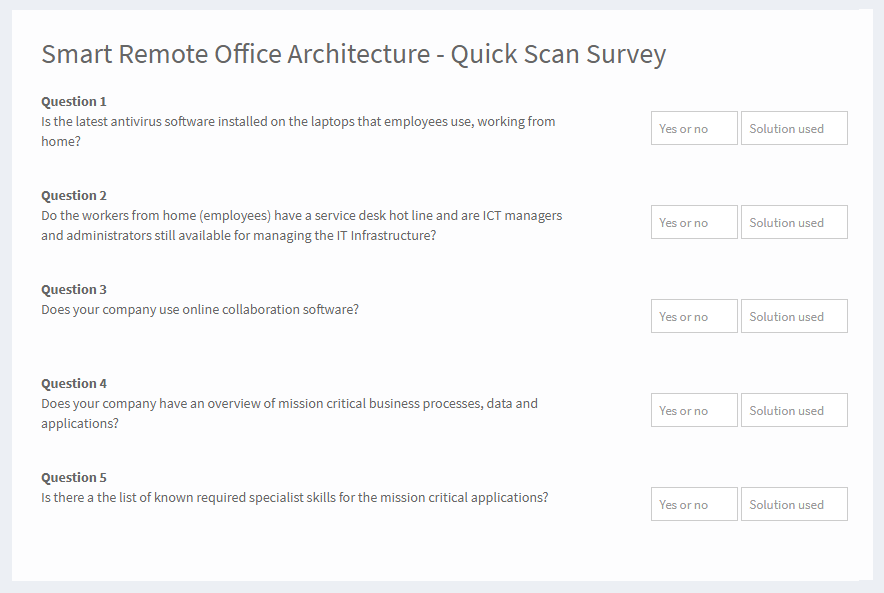This screenshot has height=593, width=884.
Task: Activate the Question 4 'Yes or no' field
Action: (694, 410)
